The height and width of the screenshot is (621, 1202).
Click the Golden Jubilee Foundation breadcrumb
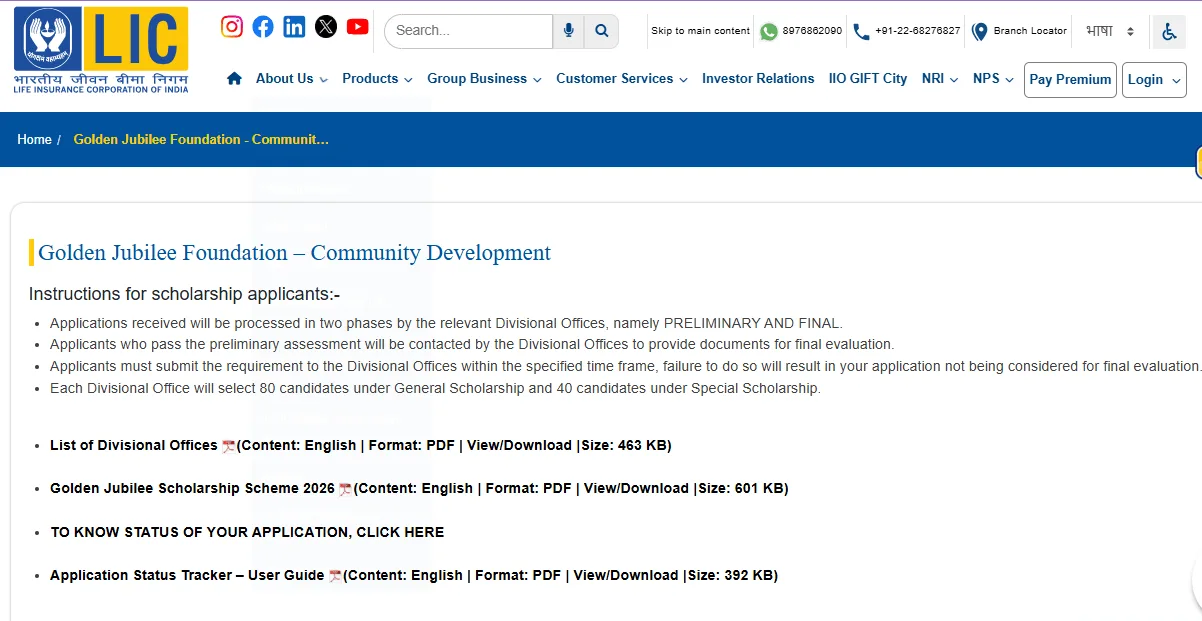201,139
